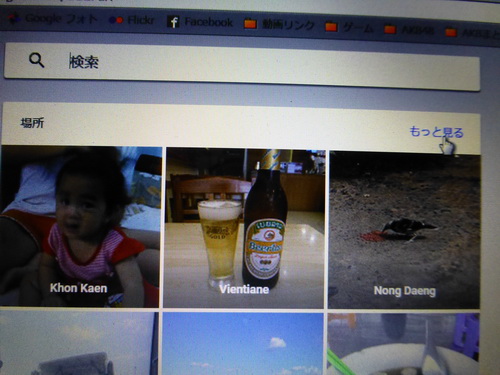500x375 pixels.
Task: Open the Vientiane place thumbnail
Action: [244, 228]
